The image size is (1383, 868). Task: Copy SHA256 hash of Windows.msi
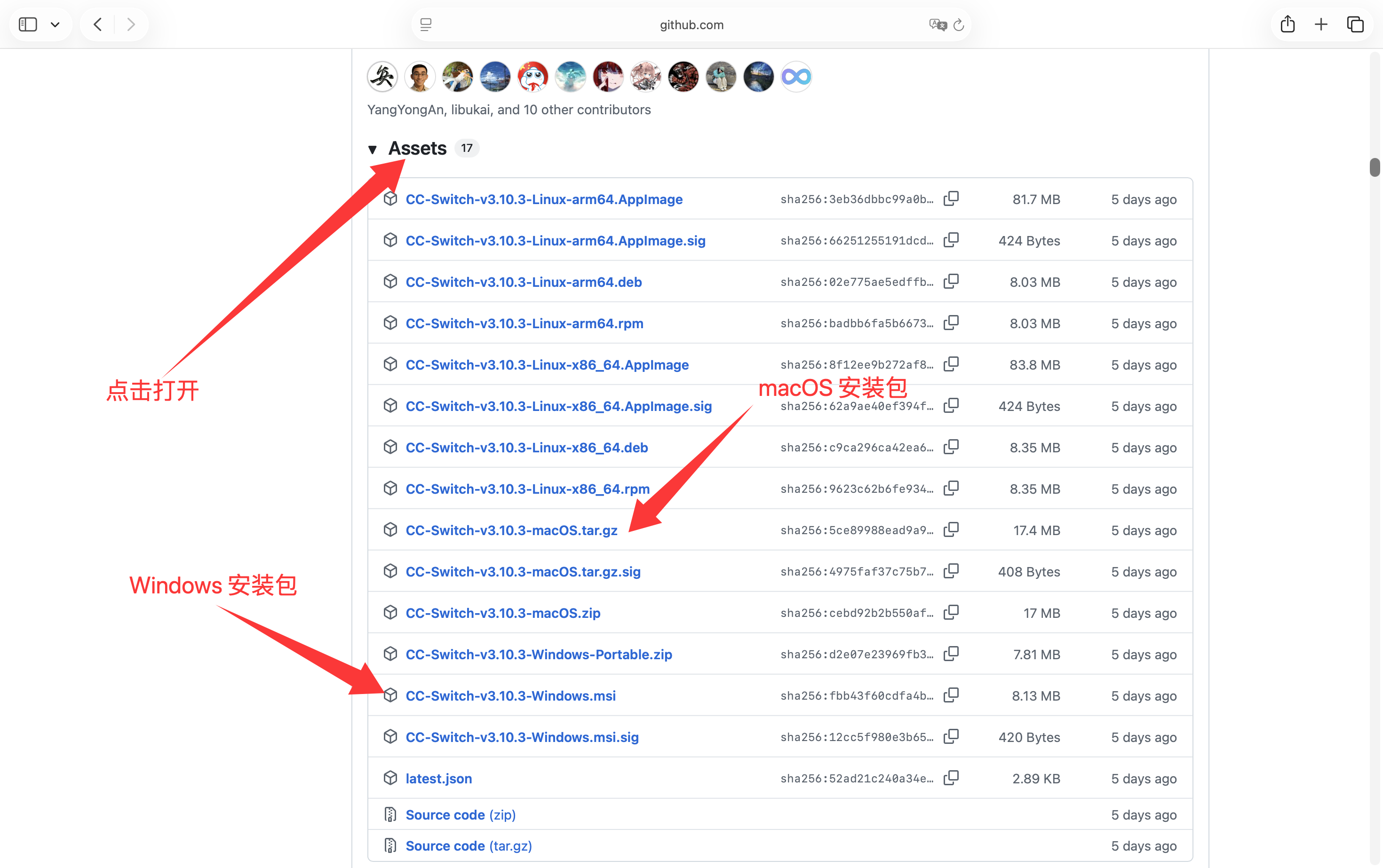tap(951, 694)
